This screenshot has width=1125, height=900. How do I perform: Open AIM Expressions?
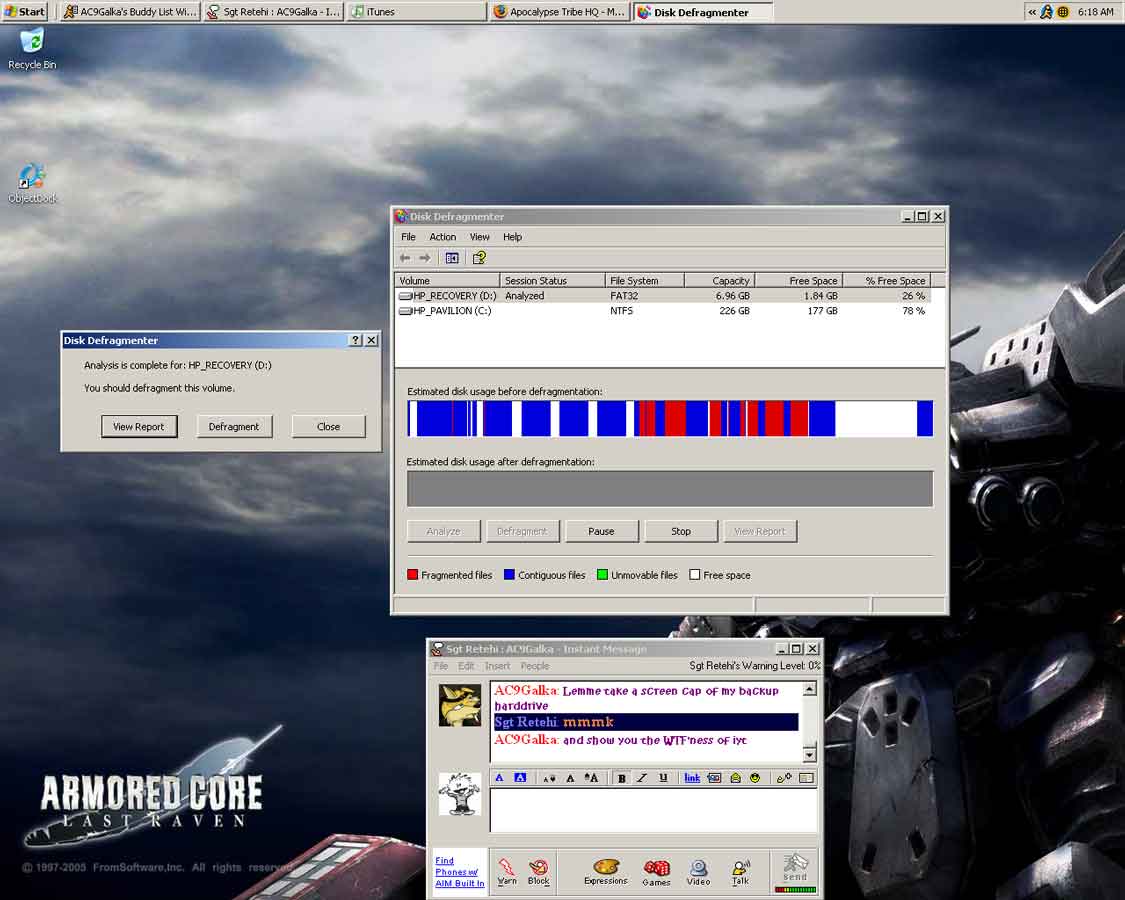click(606, 872)
